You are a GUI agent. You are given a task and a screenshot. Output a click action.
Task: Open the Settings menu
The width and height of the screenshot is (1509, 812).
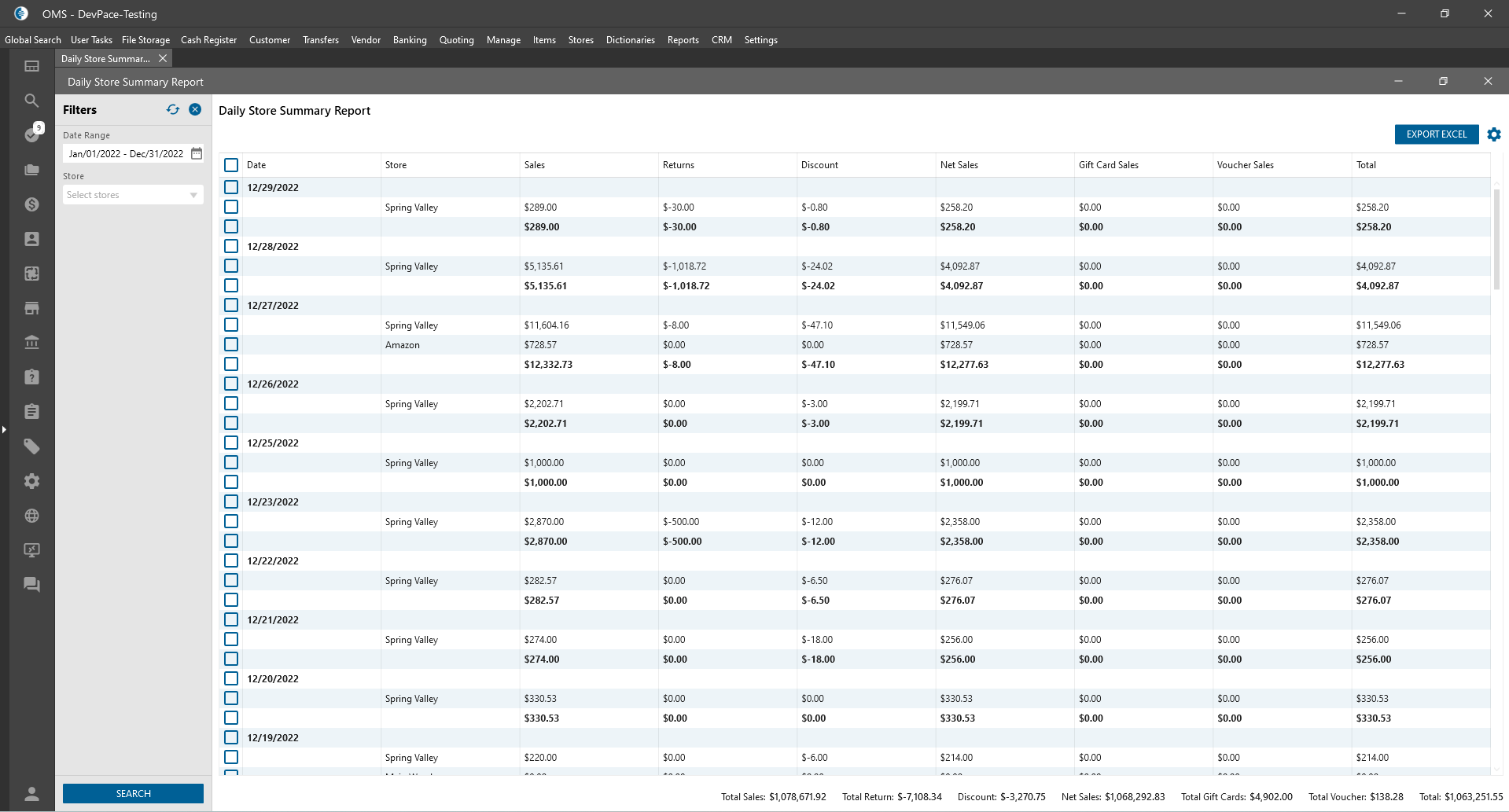click(x=760, y=40)
